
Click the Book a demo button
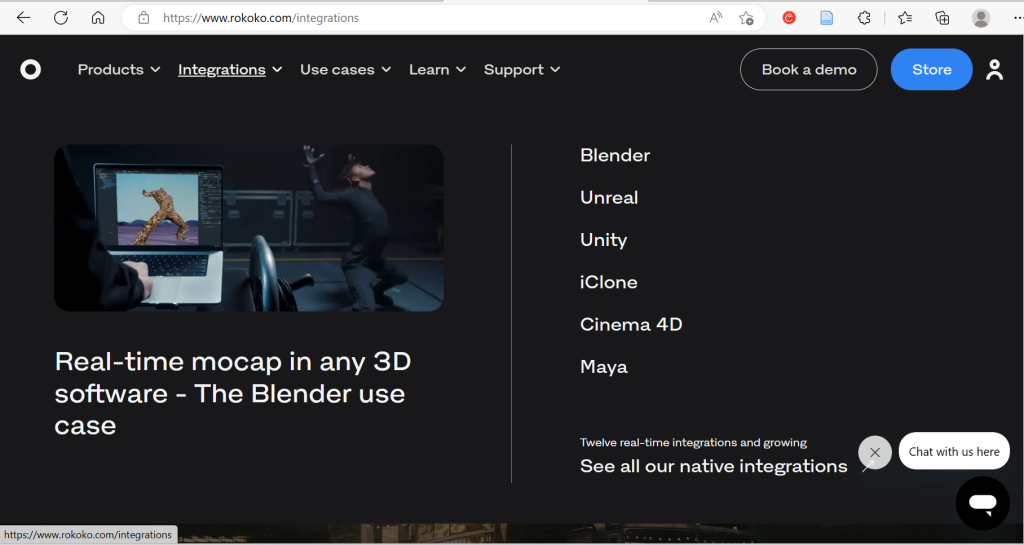pos(808,69)
